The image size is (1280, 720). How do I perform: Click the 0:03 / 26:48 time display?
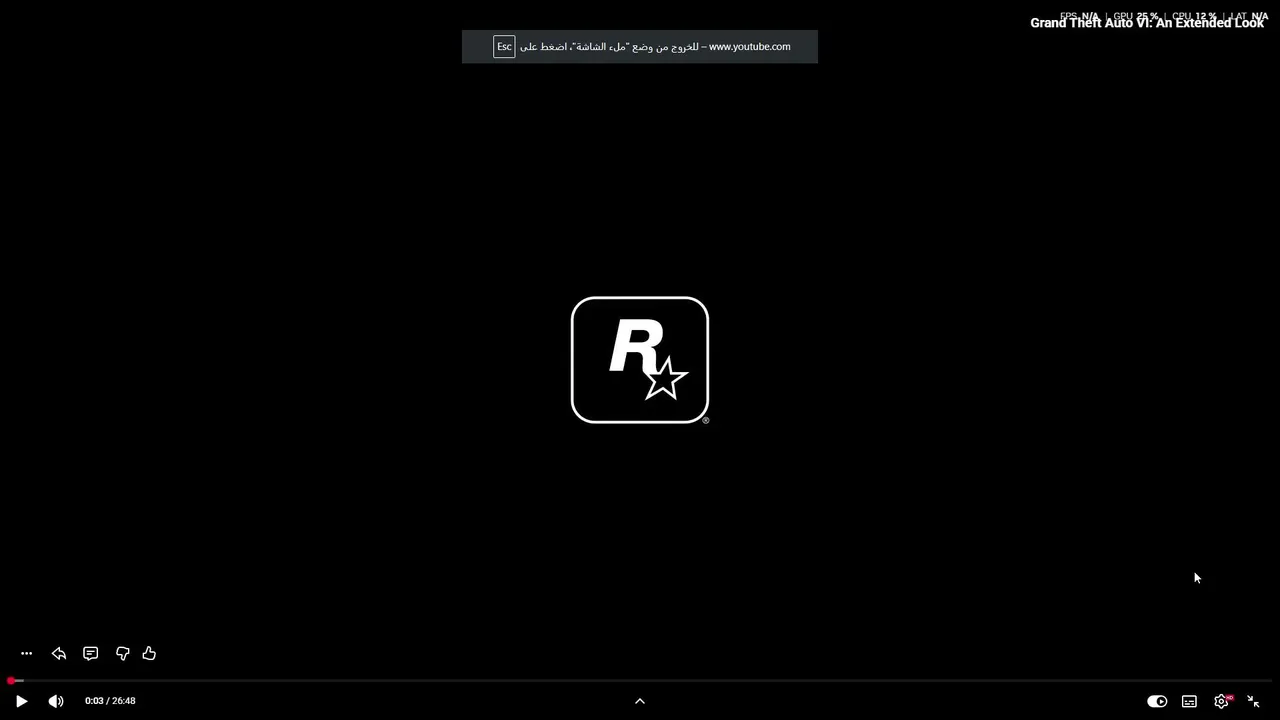[x=110, y=701]
